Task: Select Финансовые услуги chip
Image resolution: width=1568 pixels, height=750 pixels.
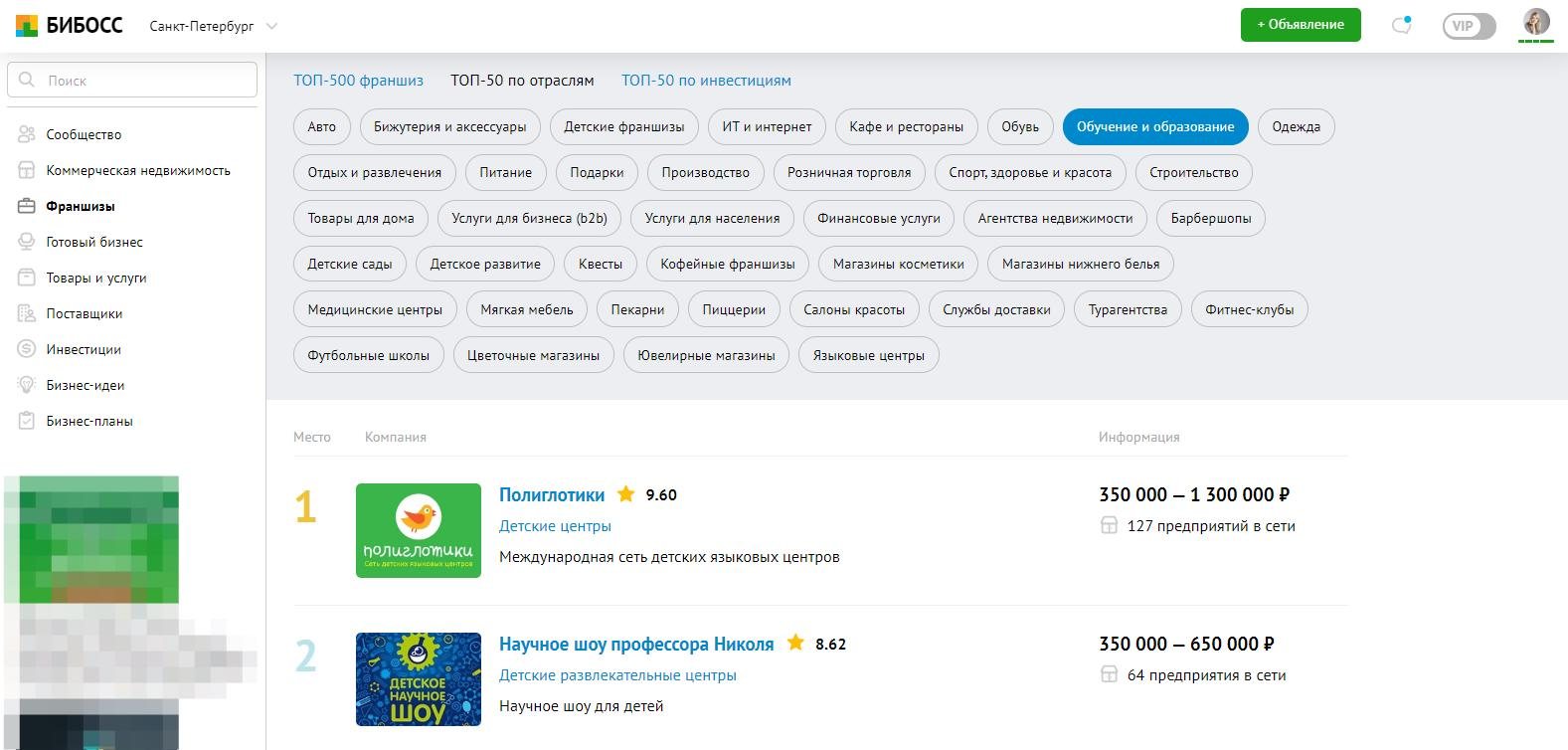Action: 879,218
